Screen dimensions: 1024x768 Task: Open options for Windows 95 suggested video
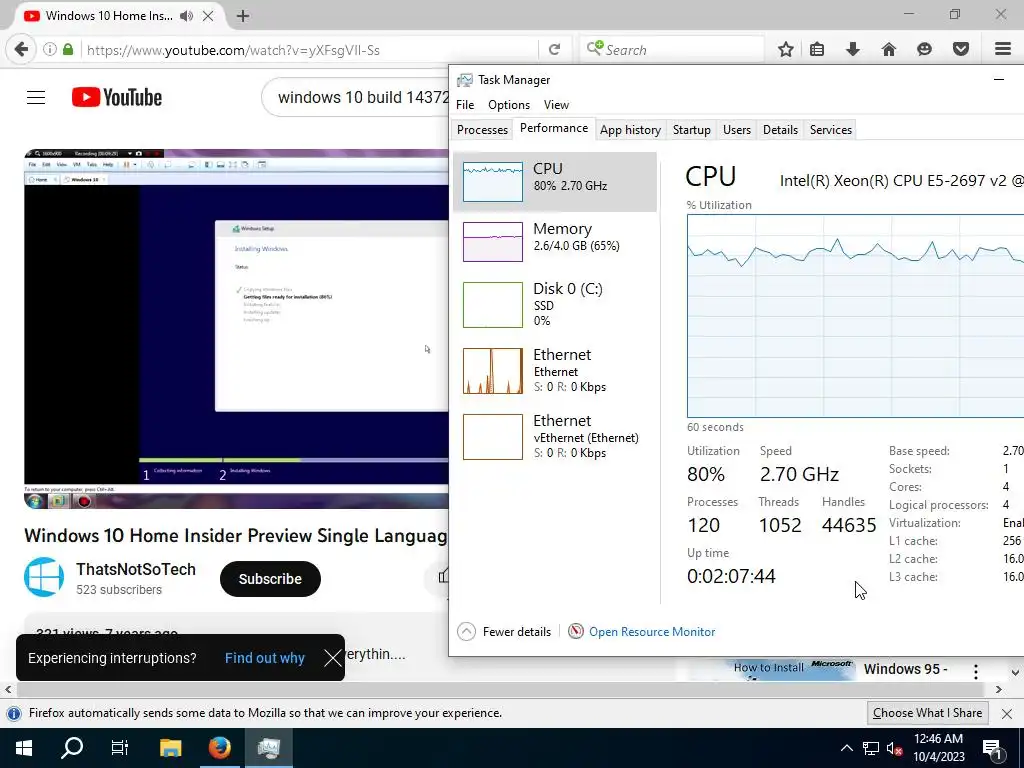(976, 671)
